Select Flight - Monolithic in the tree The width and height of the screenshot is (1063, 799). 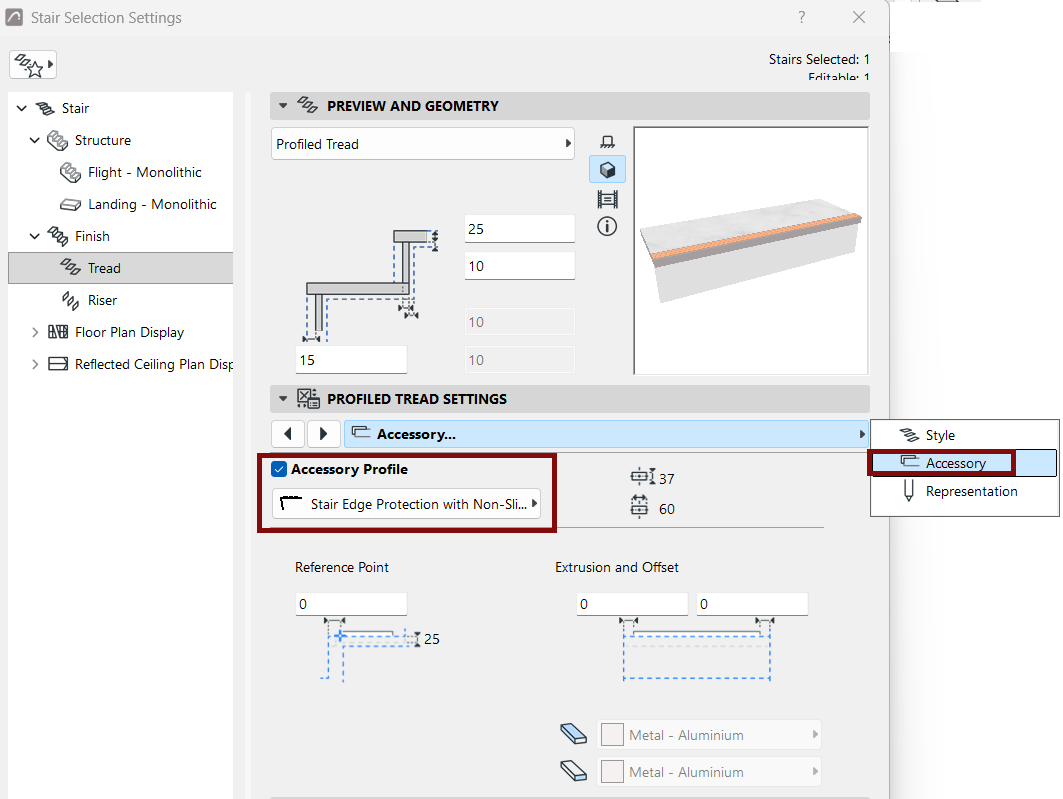[x=144, y=172]
